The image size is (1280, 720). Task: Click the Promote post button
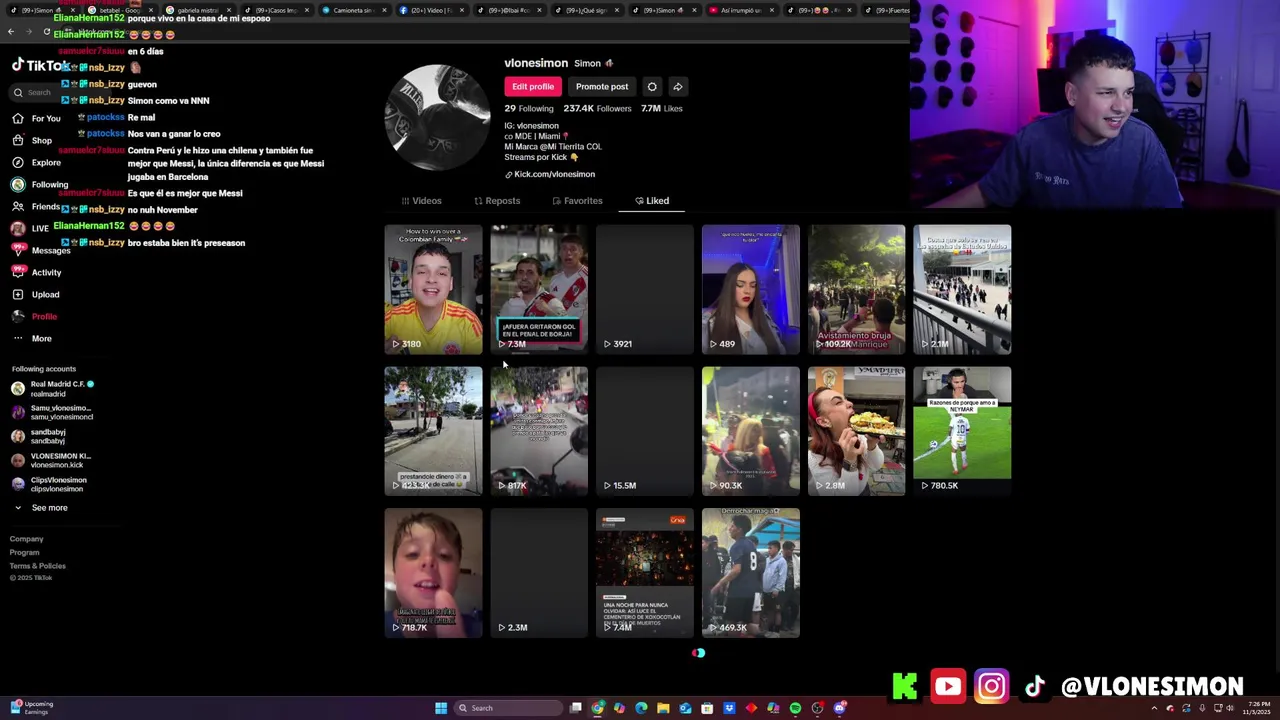(x=602, y=87)
